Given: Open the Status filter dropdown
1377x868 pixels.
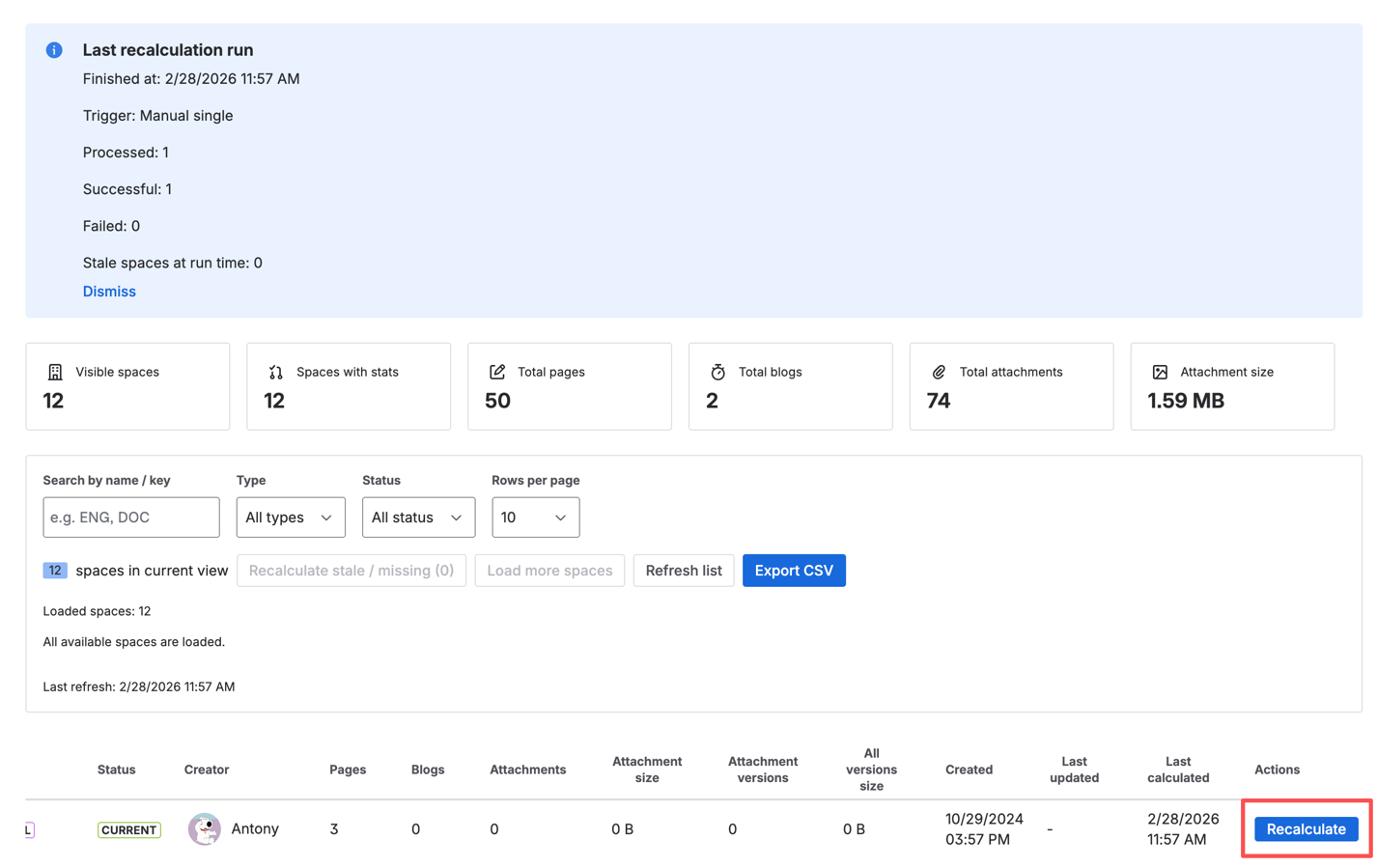Looking at the screenshot, I should click(x=418, y=517).
